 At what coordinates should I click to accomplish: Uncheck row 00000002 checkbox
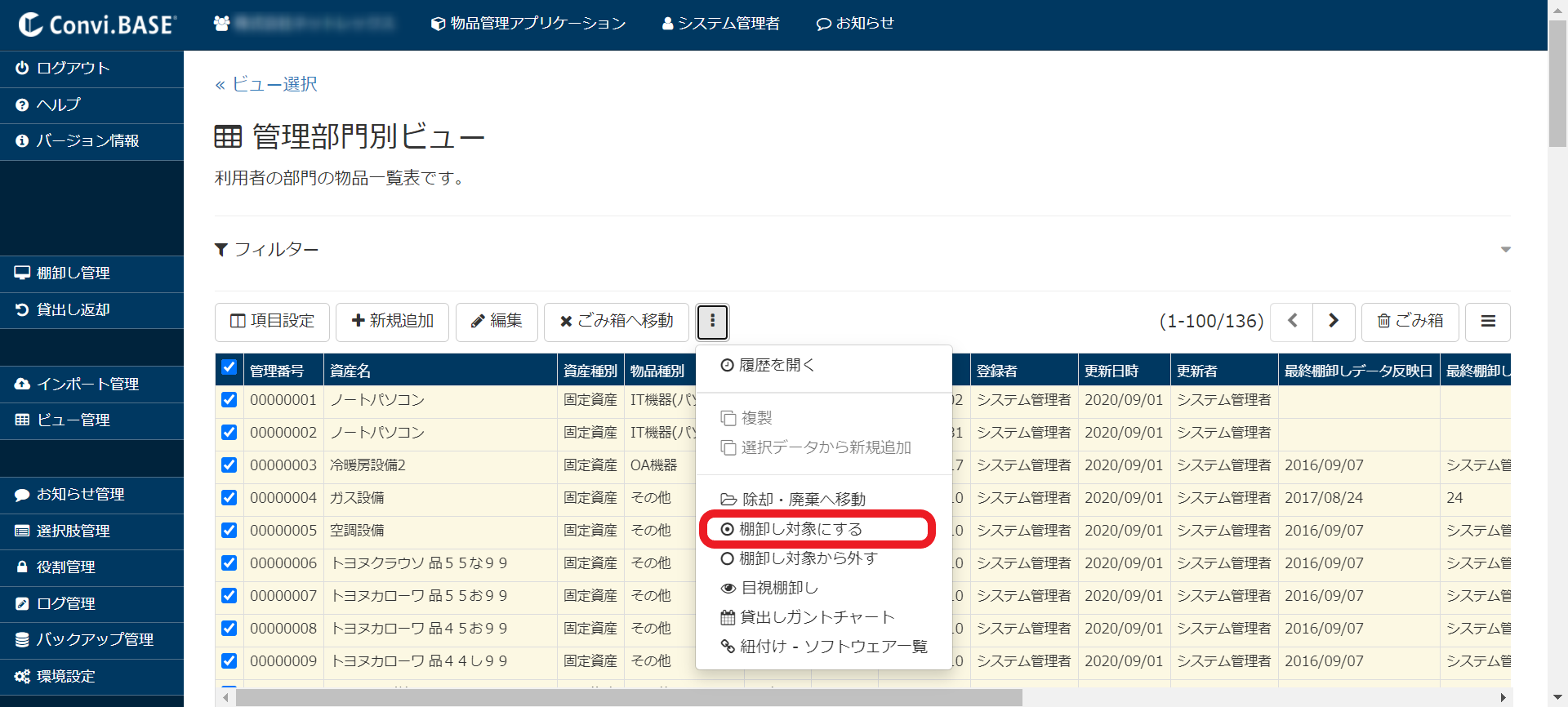pos(229,433)
